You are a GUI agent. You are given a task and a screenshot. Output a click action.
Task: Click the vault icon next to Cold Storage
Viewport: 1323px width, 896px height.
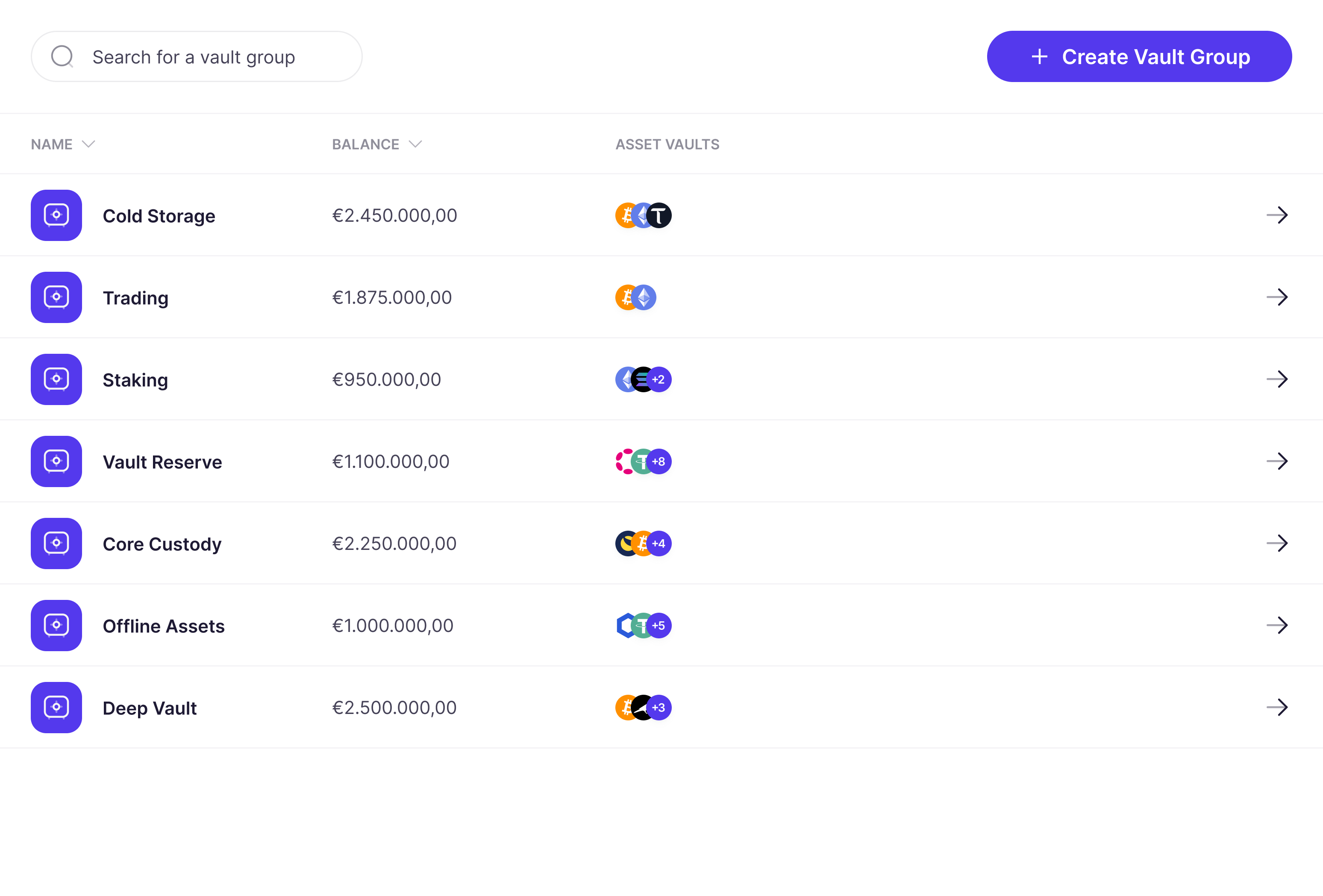[x=56, y=215]
